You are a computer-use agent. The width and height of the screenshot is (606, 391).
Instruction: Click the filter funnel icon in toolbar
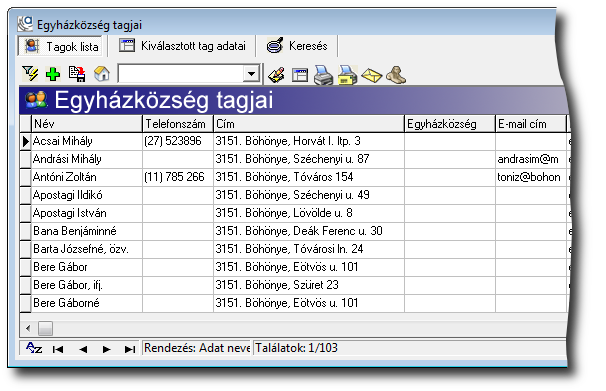point(30,73)
